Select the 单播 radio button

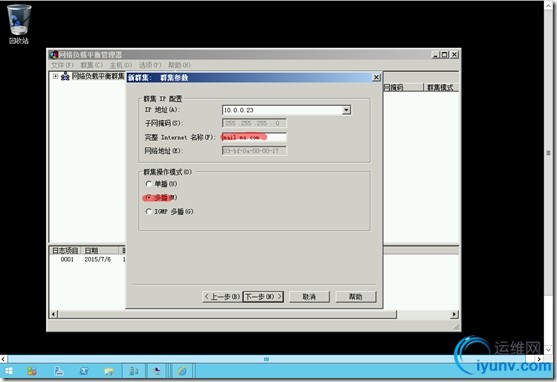point(149,184)
